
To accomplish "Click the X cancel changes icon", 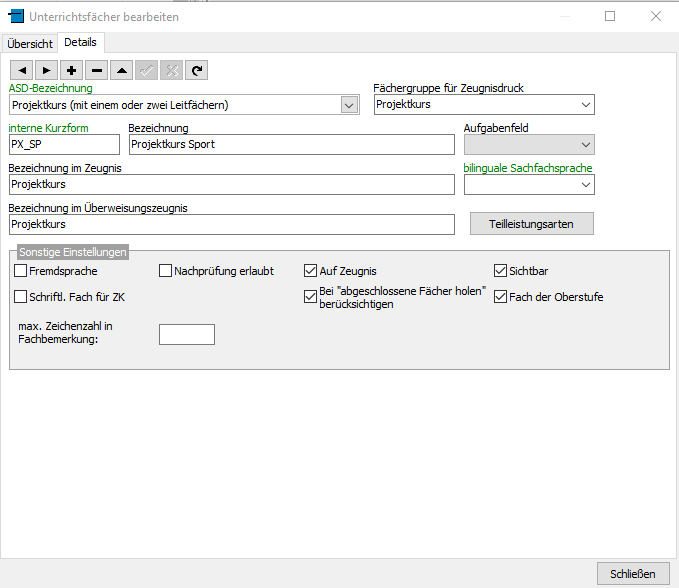I will pyautogui.click(x=172, y=70).
